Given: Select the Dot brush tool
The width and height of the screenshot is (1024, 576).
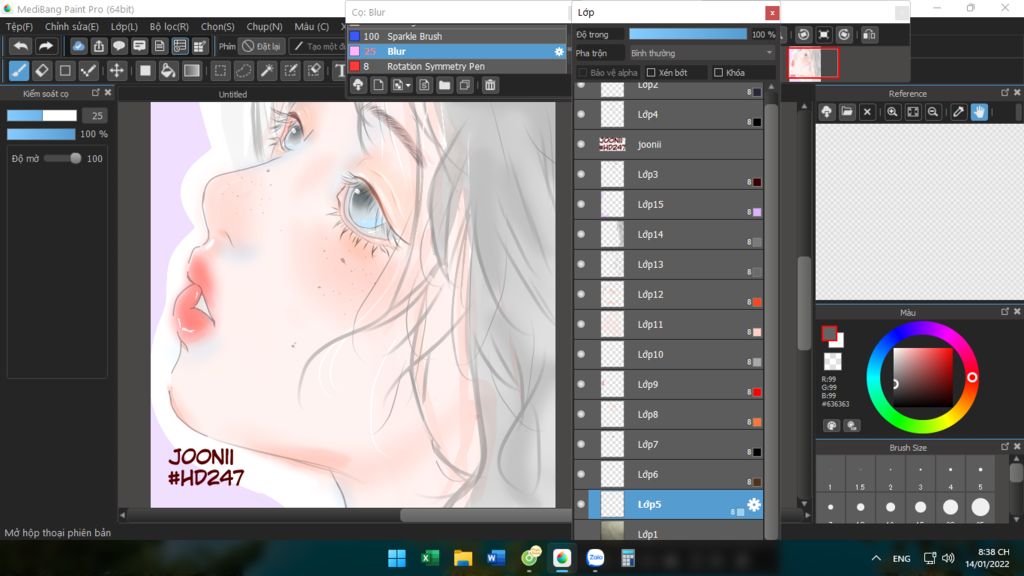Looking at the screenshot, I should [88, 71].
